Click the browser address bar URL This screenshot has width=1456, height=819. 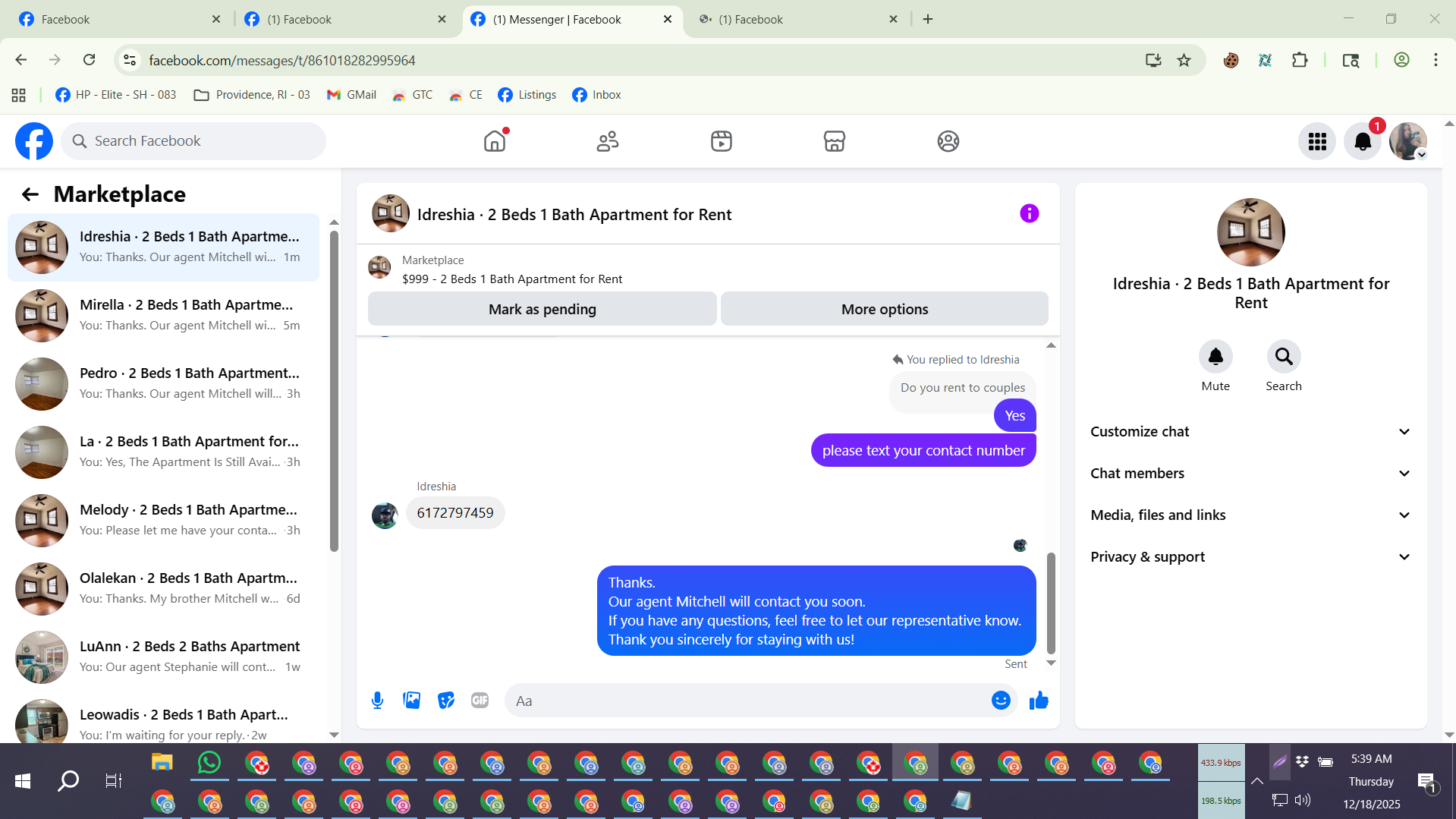282,60
